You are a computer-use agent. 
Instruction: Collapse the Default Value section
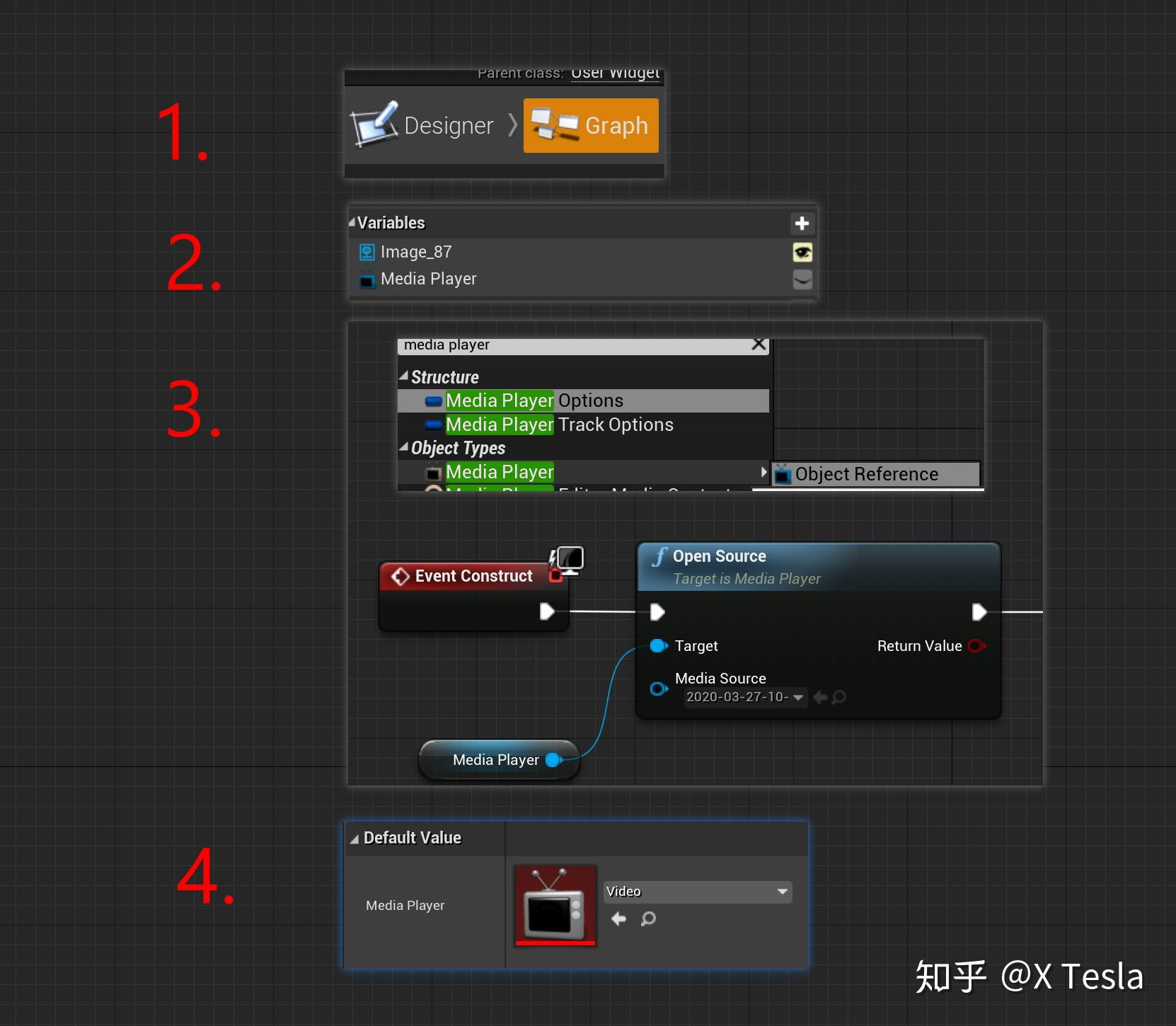355,838
